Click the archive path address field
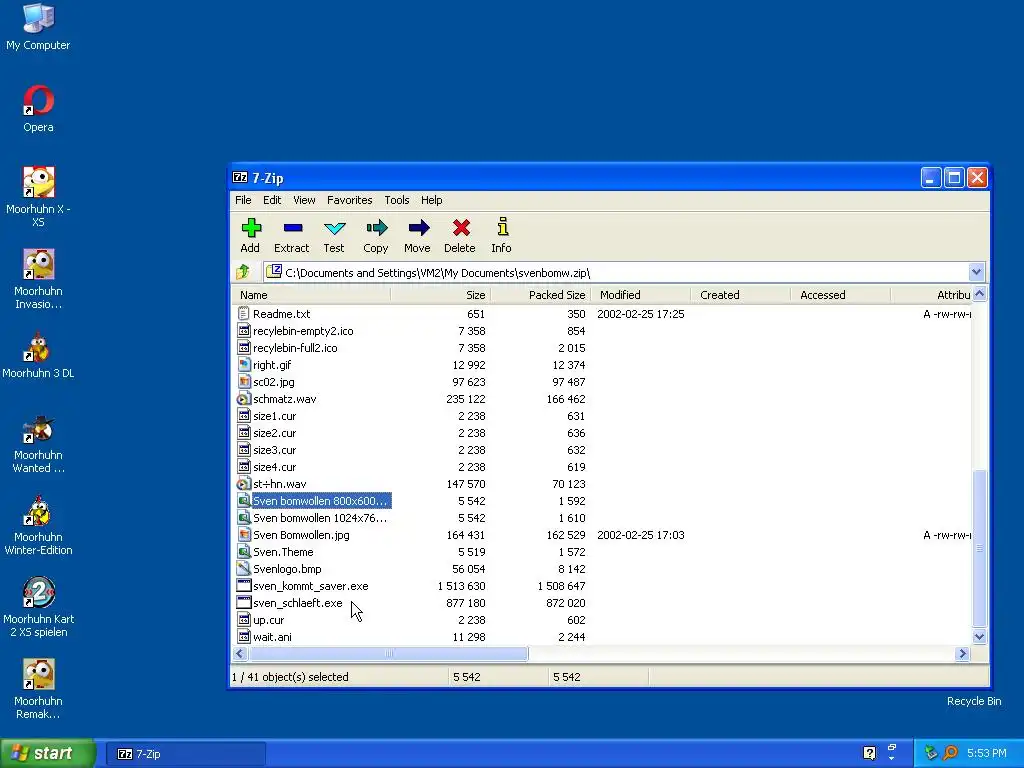Viewport: 1024px width, 768px height. [x=616, y=272]
